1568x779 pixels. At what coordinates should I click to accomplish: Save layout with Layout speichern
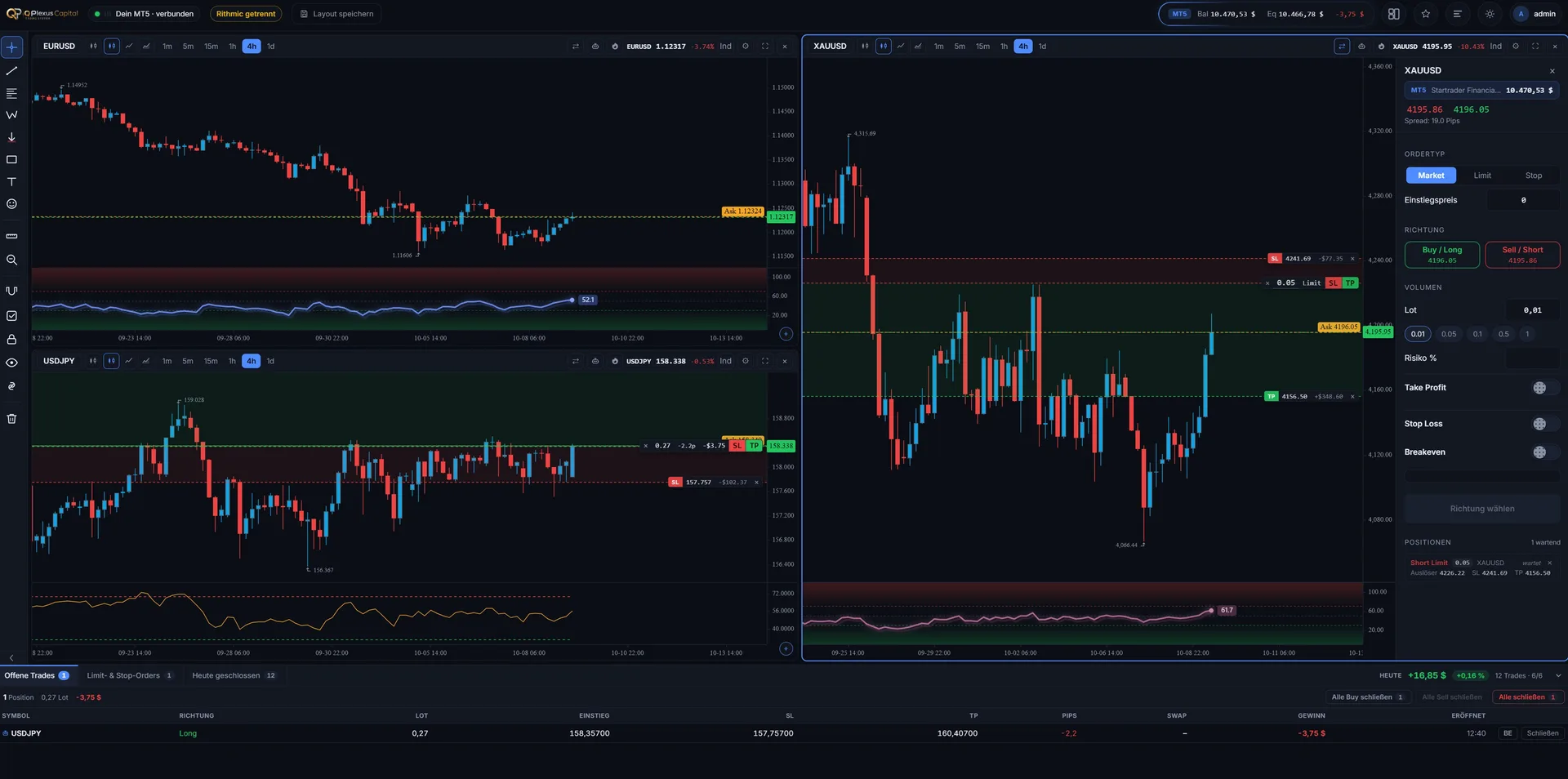[336, 14]
